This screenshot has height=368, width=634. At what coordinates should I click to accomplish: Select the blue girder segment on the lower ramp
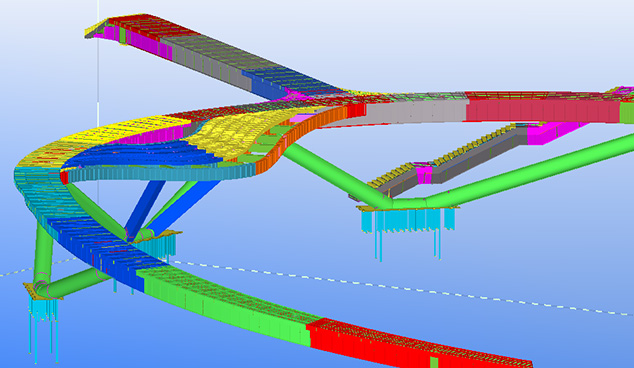(101, 251)
